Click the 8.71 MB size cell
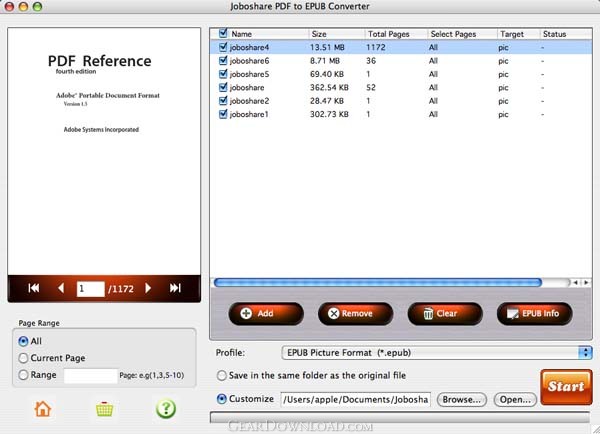 (324, 60)
